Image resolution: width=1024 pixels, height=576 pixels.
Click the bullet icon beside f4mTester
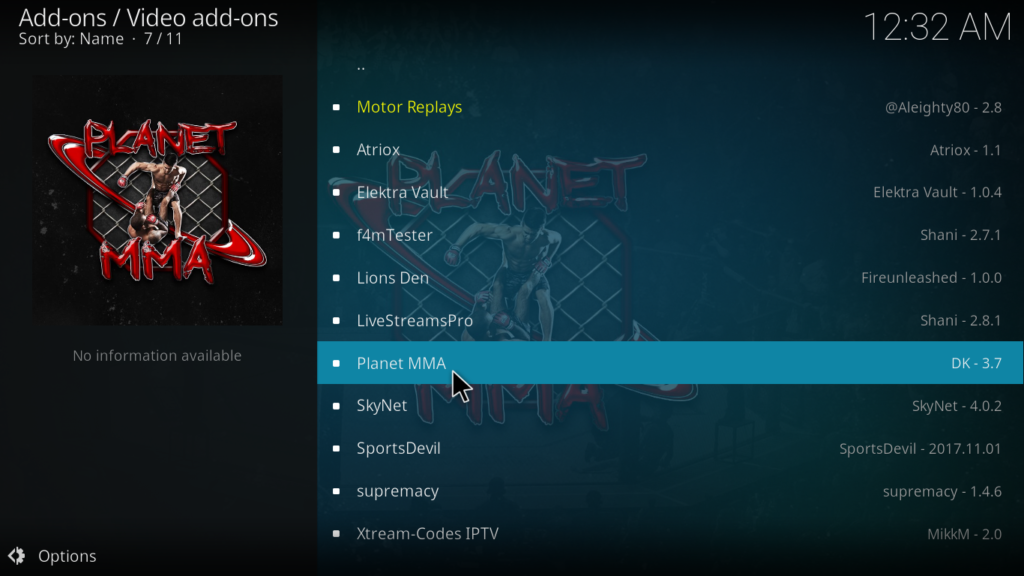pos(336,235)
